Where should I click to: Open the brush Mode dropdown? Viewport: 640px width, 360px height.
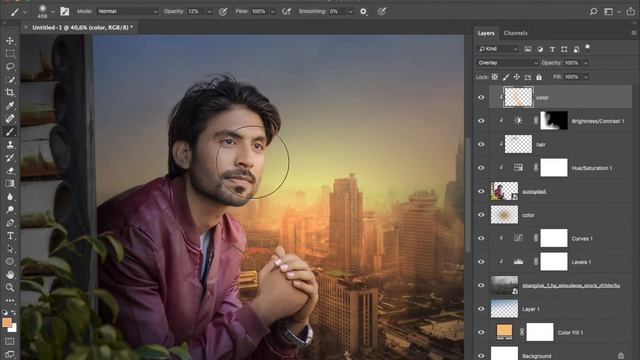[x=127, y=11]
